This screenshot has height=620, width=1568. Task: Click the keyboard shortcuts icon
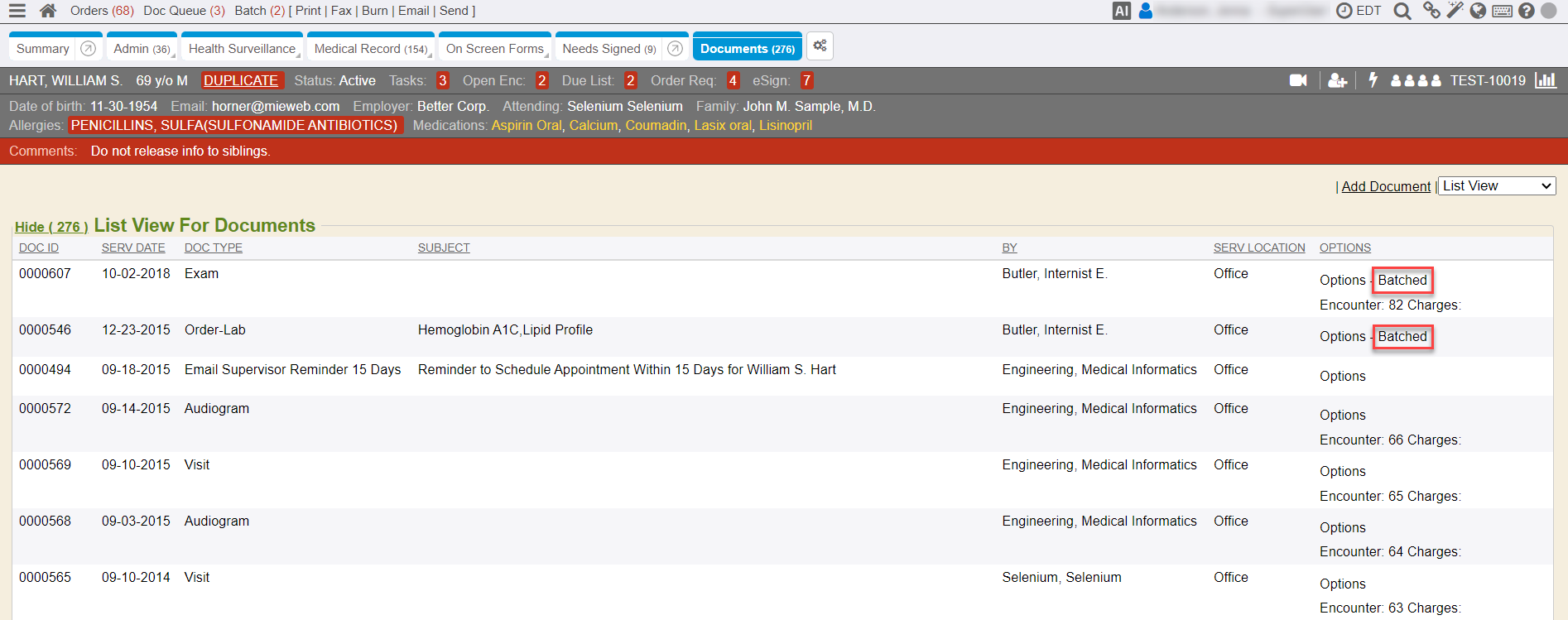[1502, 11]
